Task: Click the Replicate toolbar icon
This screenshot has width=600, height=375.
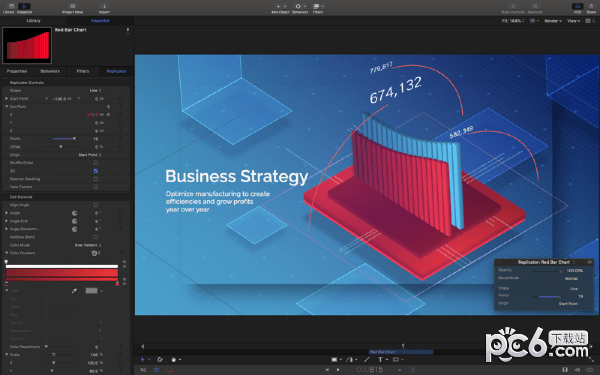Action: click(x=535, y=6)
